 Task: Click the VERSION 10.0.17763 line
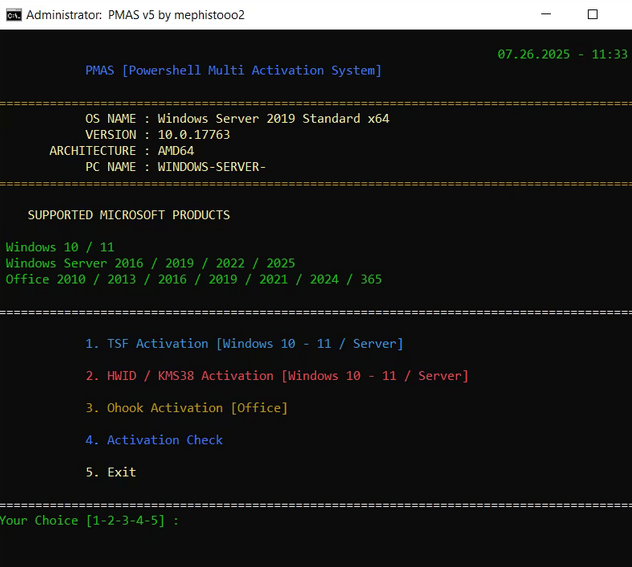tap(158, 135)
